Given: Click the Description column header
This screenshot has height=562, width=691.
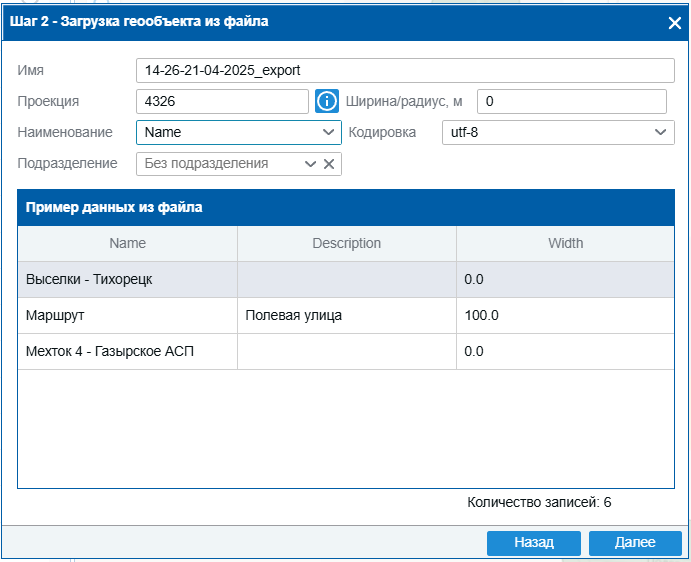Looking at the screenshot, I should [346, 243].
